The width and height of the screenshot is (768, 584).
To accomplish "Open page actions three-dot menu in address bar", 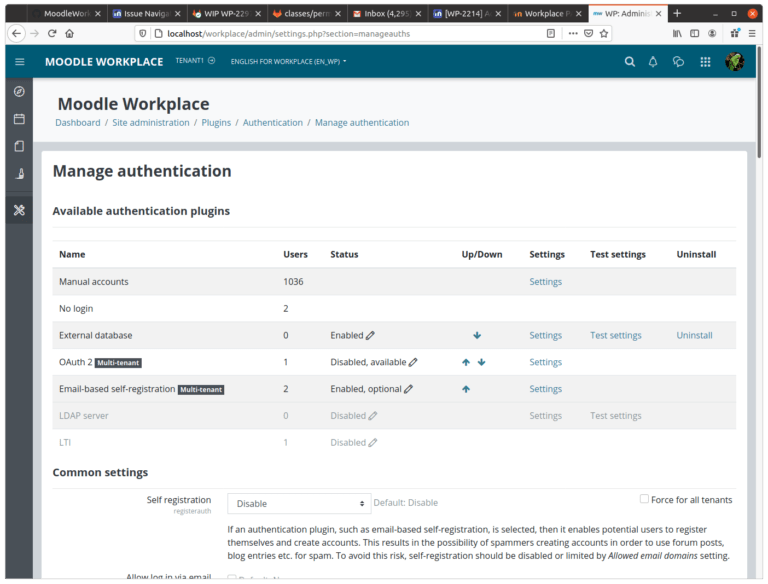I will 573,33.
